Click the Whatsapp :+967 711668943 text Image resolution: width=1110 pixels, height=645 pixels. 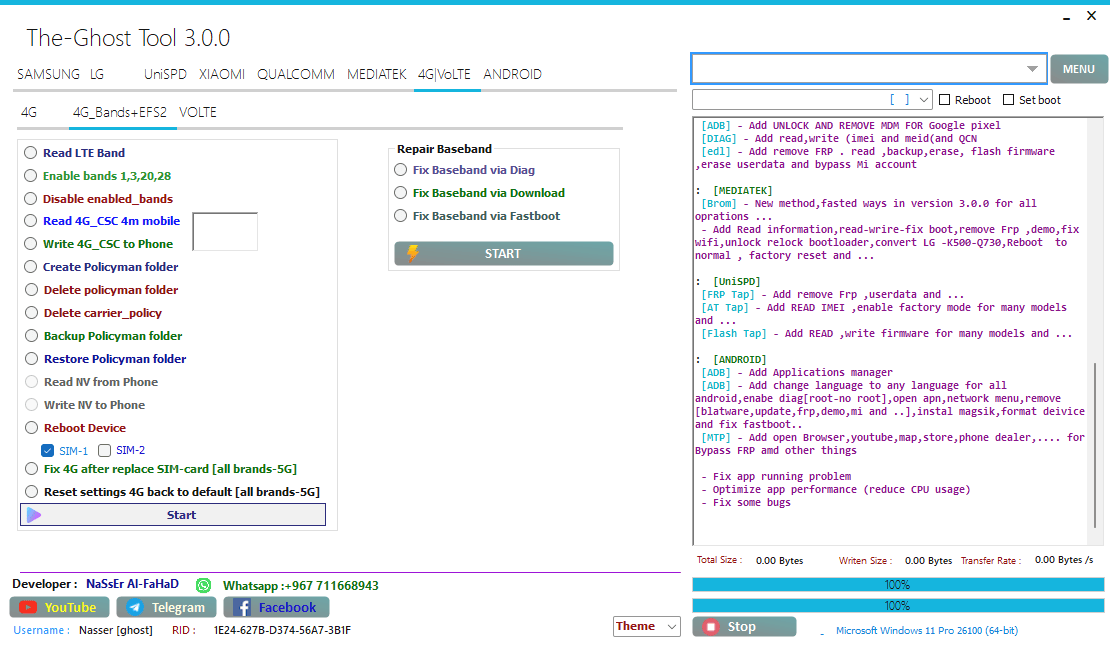pyautogui.click(x=301, y=586)
